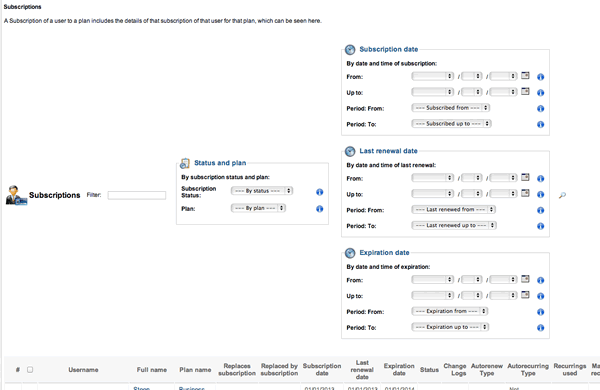
Task: Click info icon for Last renewal Up to
Action: (x=540, y=194)
